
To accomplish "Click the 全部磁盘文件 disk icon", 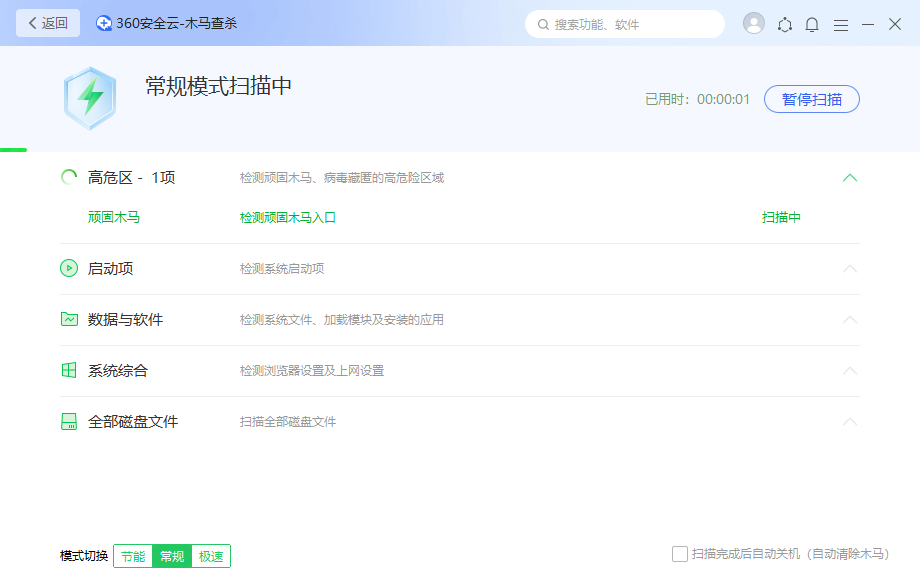I will click(x=69, y=422).
